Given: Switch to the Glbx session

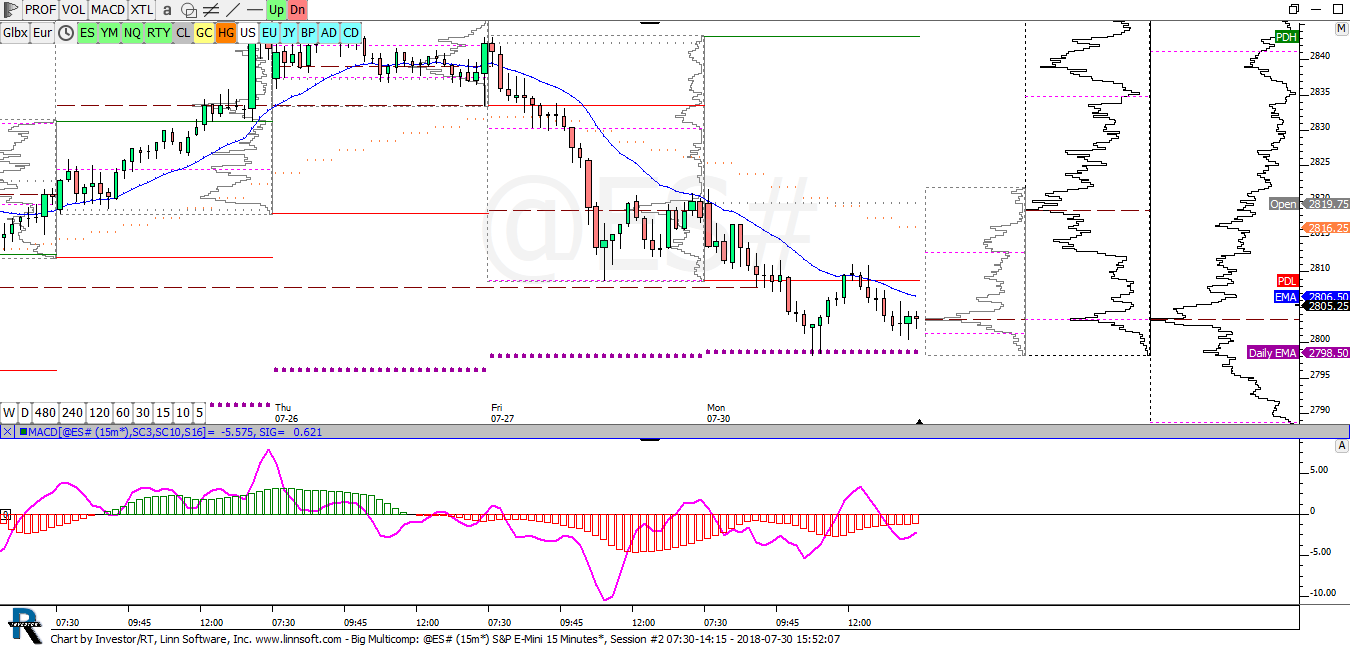Looking at the screenshot, I should tap(15, 32).
